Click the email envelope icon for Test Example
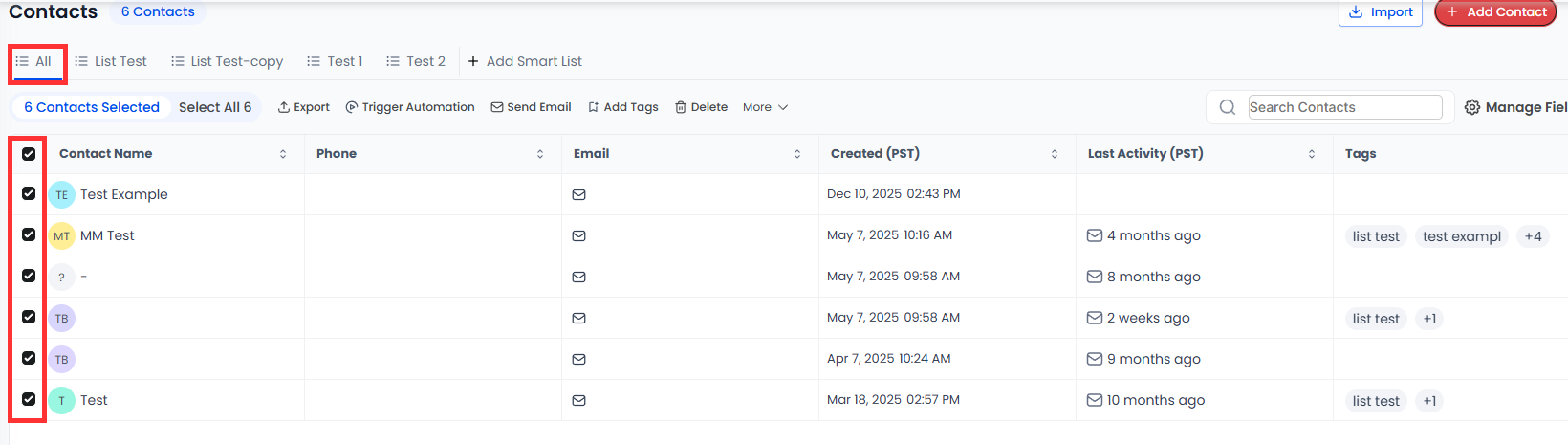The image size is (1568, 445). point(578,194)
